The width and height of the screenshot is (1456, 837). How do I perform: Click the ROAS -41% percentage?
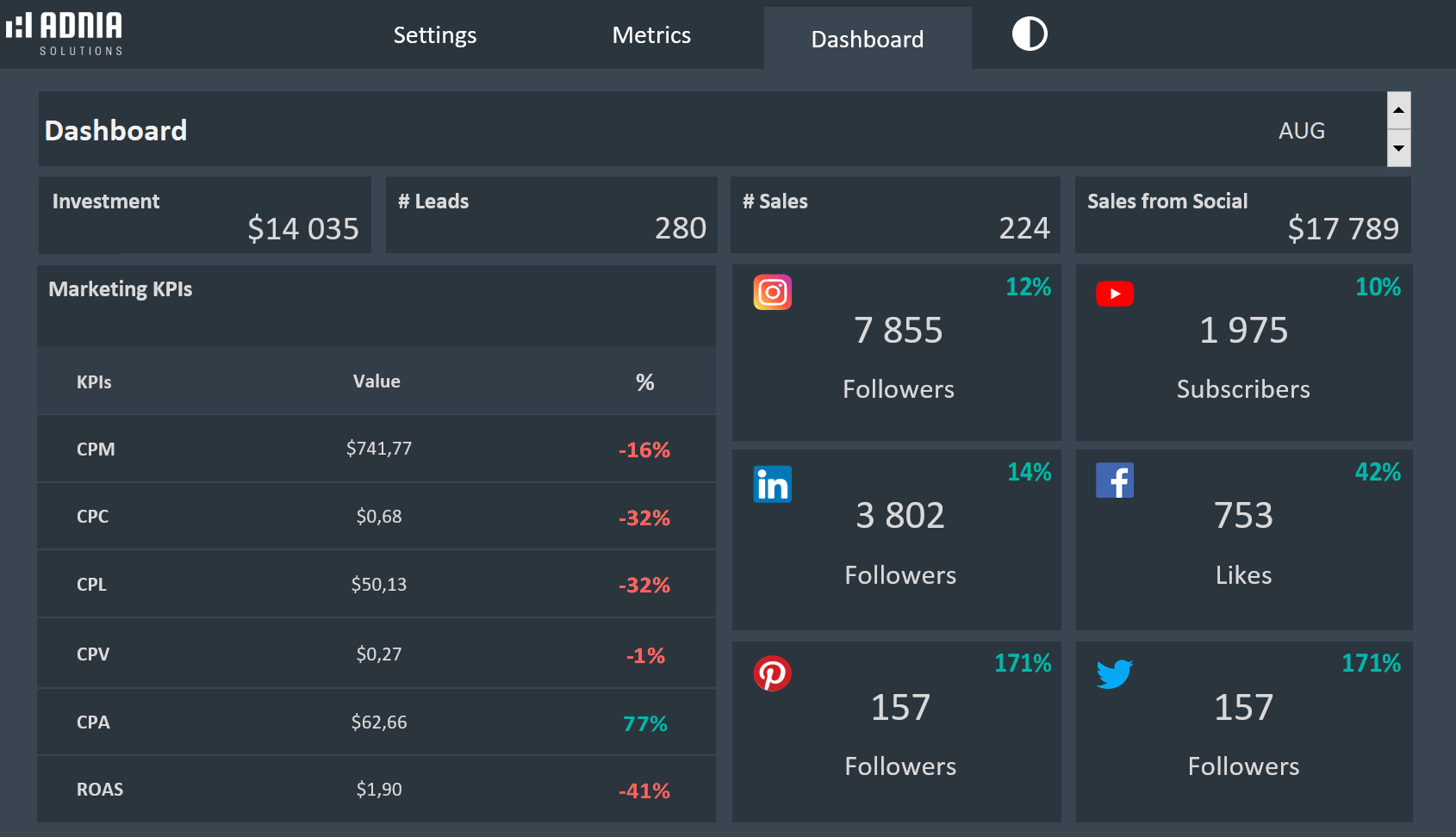point(644,790)
